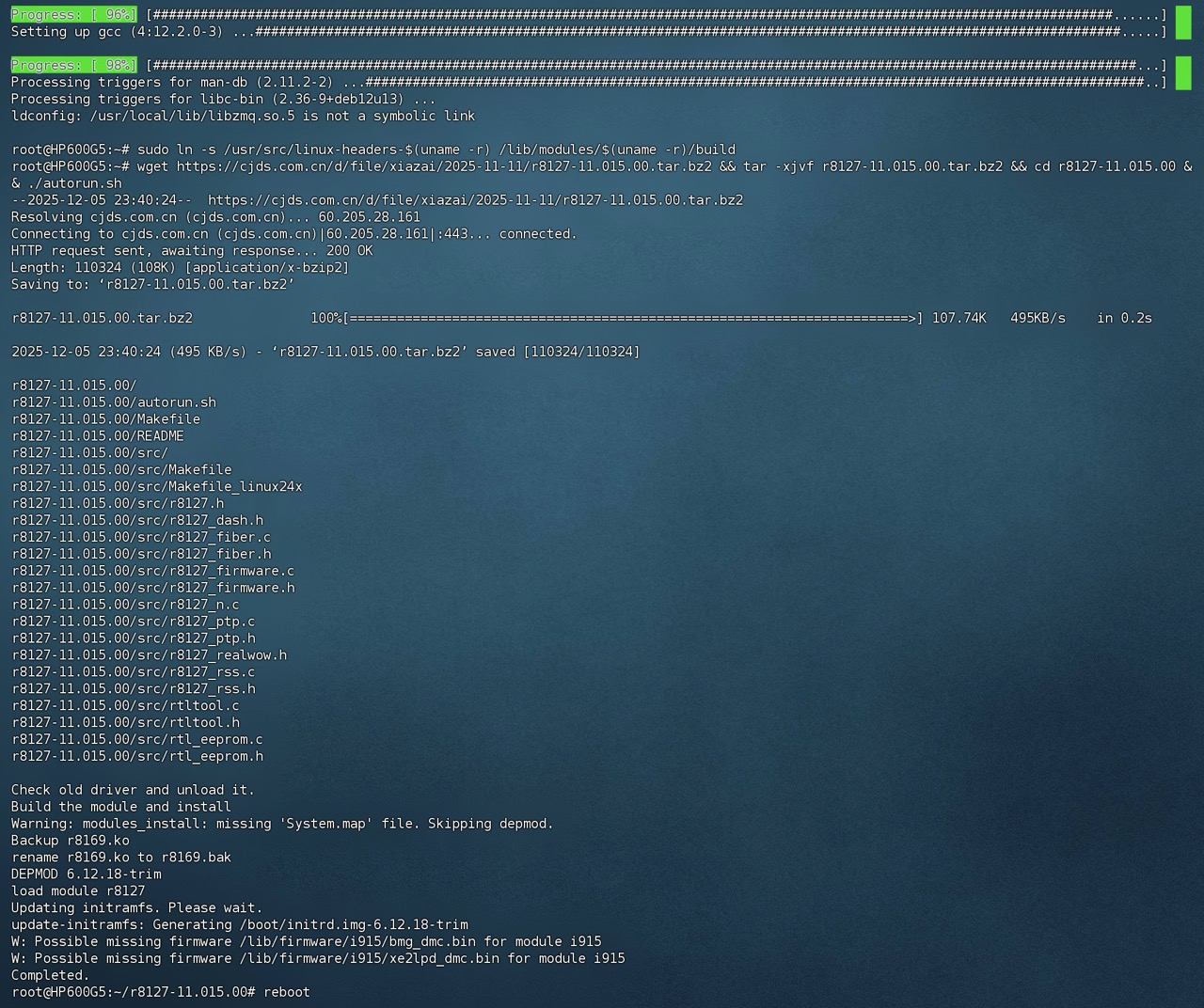The height and width of the screenshot is (1008, 1204).
Task: Click the "src/rtltool.h" entry
Action: click(126, 723)
